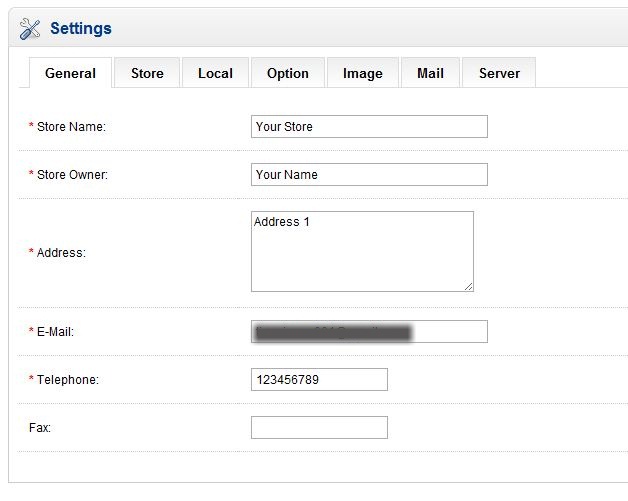Switch to the General tab
This screenshot has height=501, width=628.
[x=70, y=73]
